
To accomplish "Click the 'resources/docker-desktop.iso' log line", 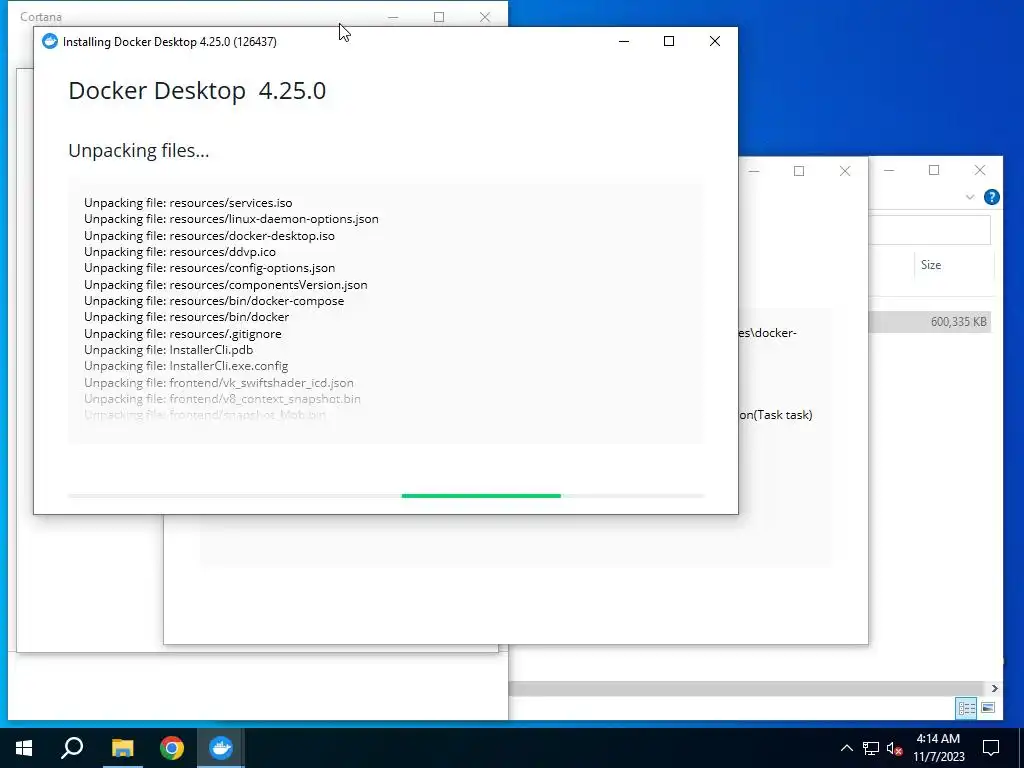I will pos(209,236).
